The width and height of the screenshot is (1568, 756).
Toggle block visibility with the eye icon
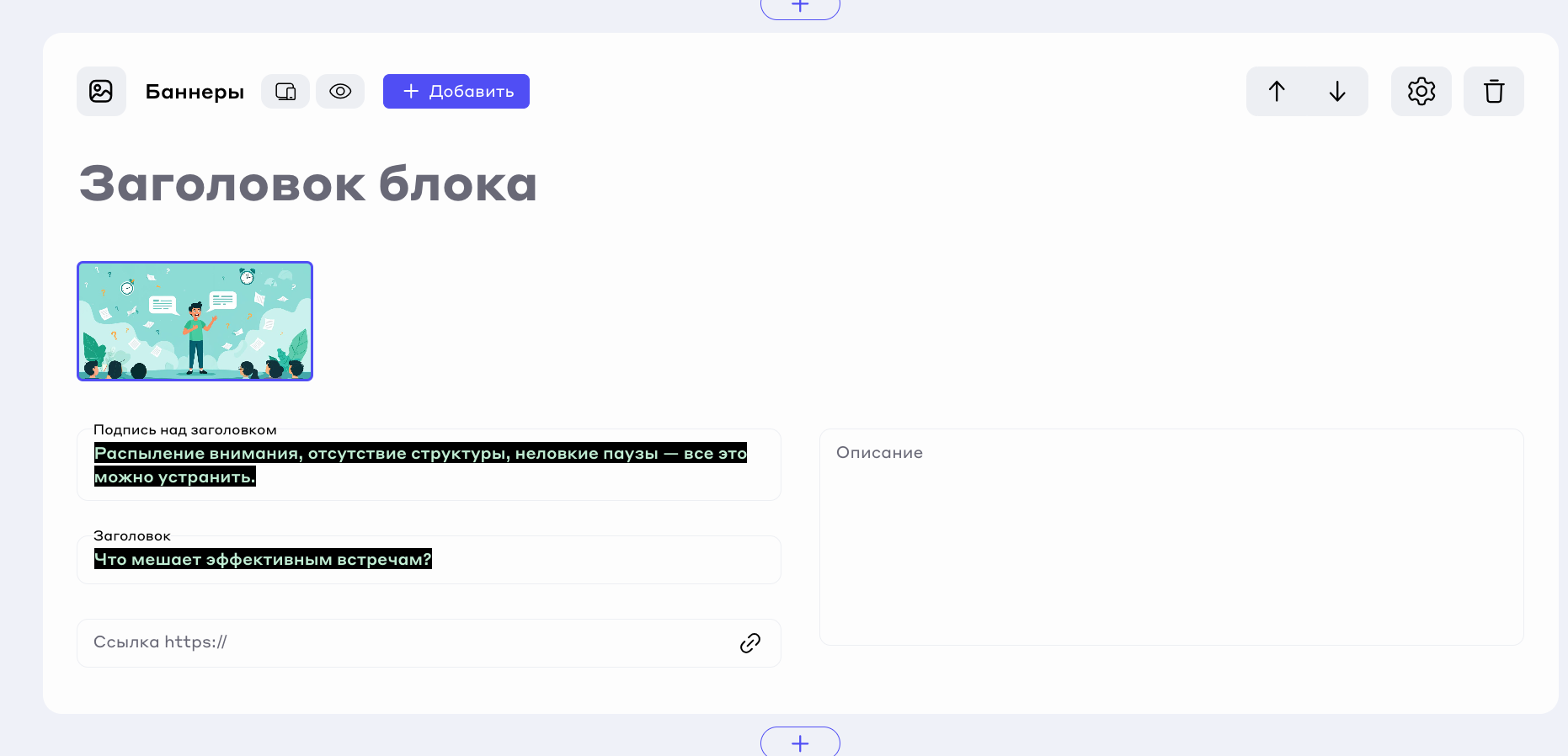340,91
